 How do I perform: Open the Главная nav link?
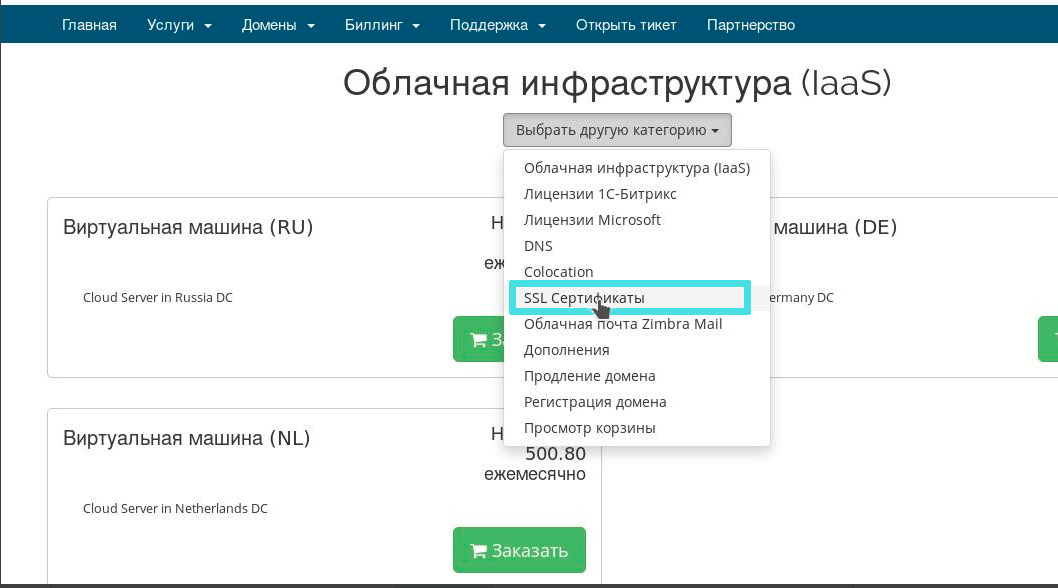(89, 25)
